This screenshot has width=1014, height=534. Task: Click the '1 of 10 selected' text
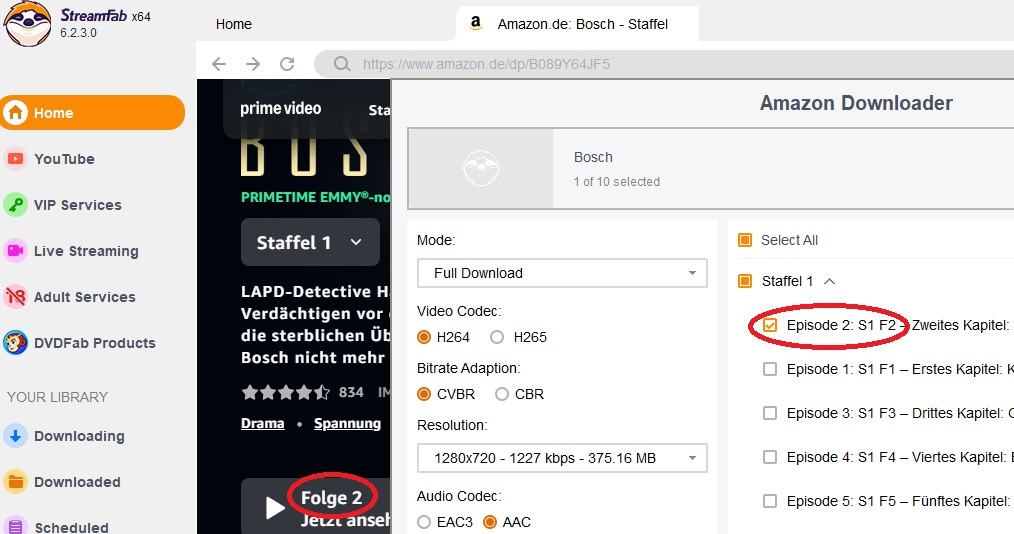616,182
